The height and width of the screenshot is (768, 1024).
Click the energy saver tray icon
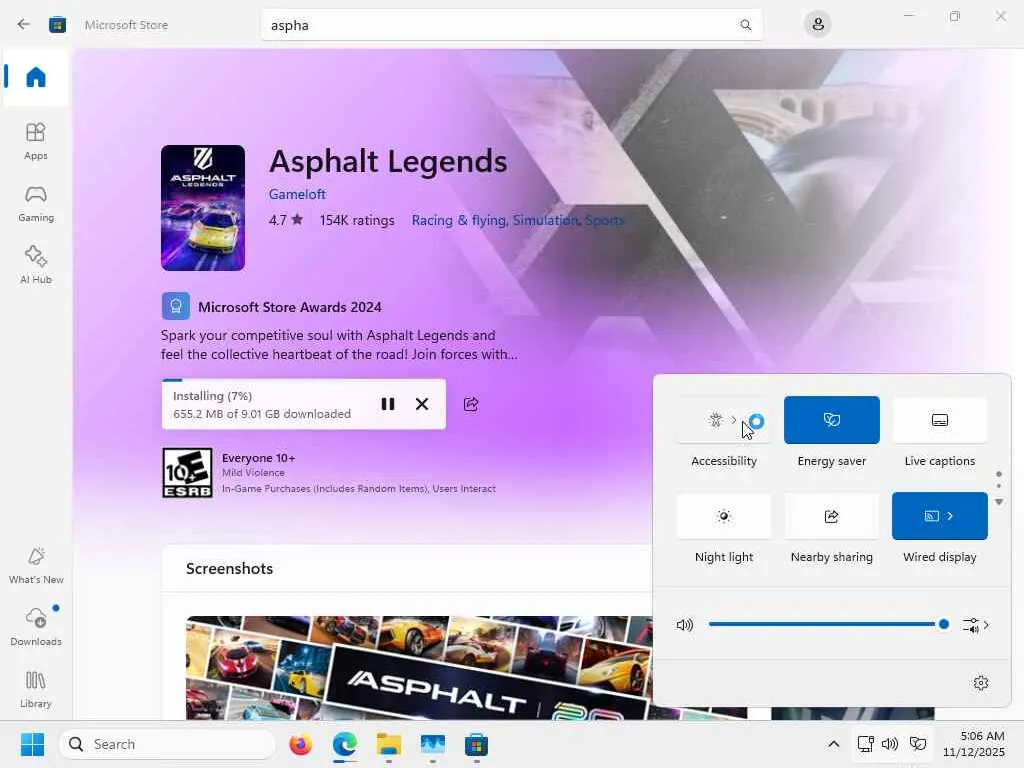(918, 744)
